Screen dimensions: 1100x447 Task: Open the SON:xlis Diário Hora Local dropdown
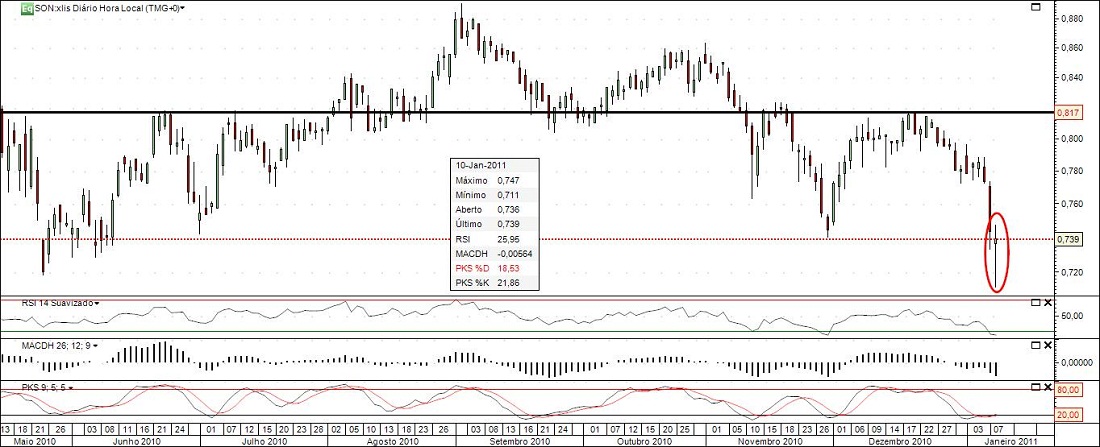point(110,8)
